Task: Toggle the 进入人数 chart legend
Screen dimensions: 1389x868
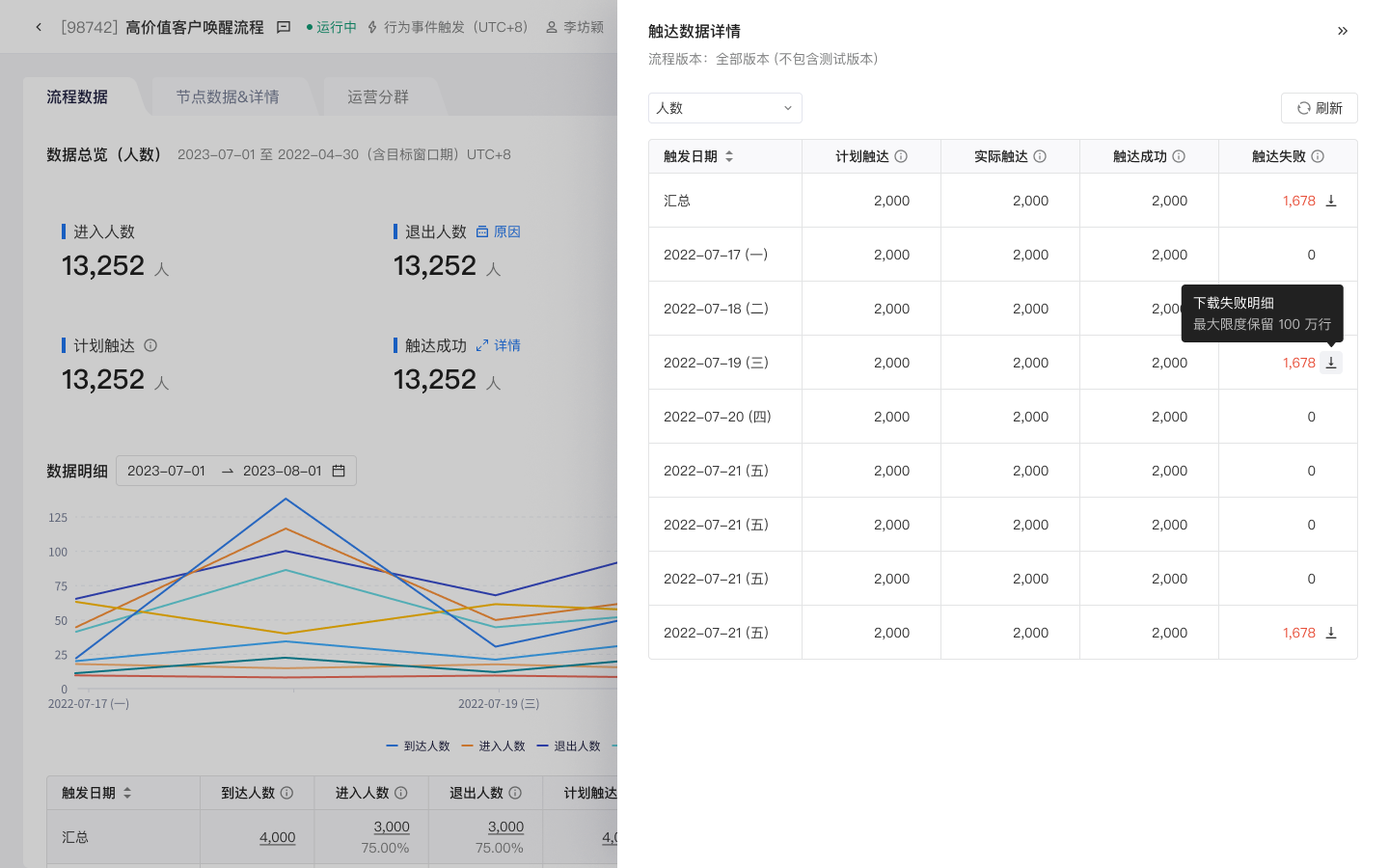Action: pos(493,746)
